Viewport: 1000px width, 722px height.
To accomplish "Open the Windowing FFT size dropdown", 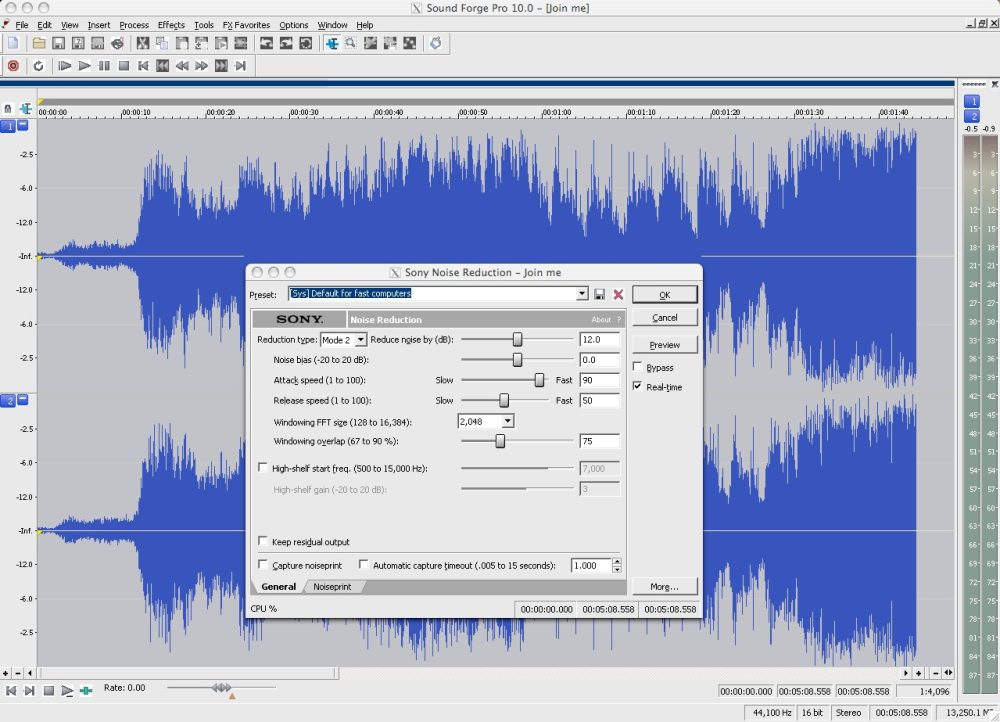I will (x=508, y=422).
